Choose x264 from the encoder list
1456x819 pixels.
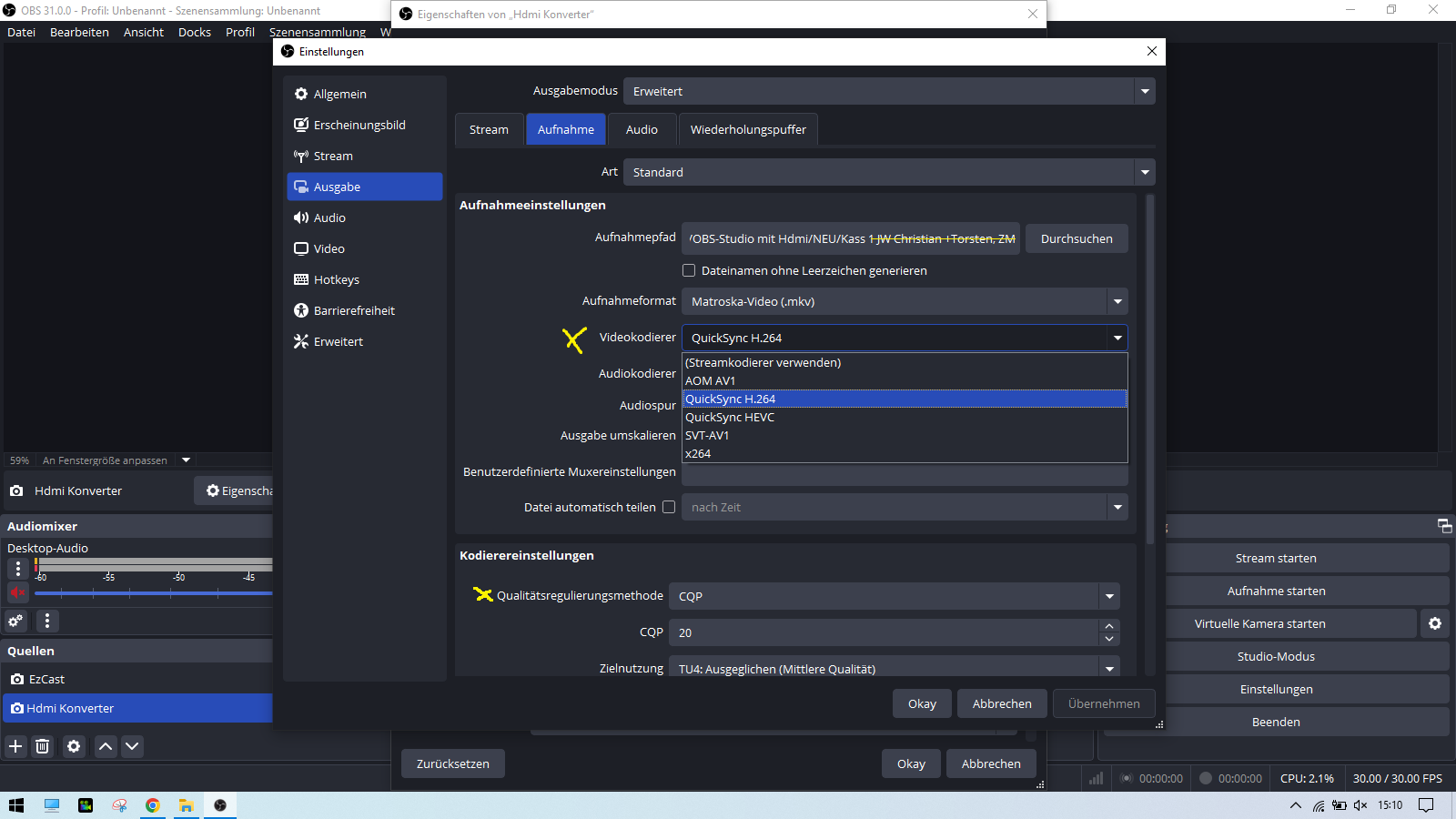[905, 453]
